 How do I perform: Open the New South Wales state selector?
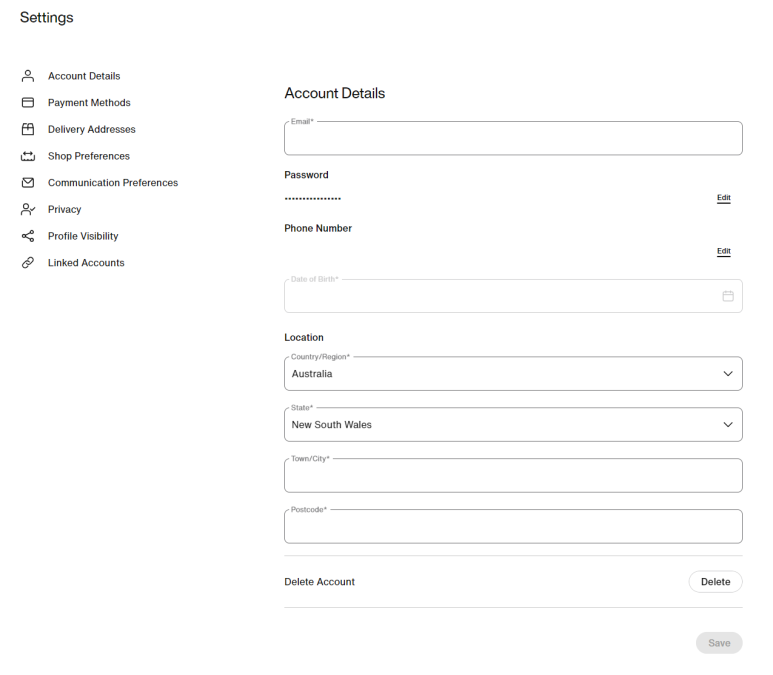513,425
